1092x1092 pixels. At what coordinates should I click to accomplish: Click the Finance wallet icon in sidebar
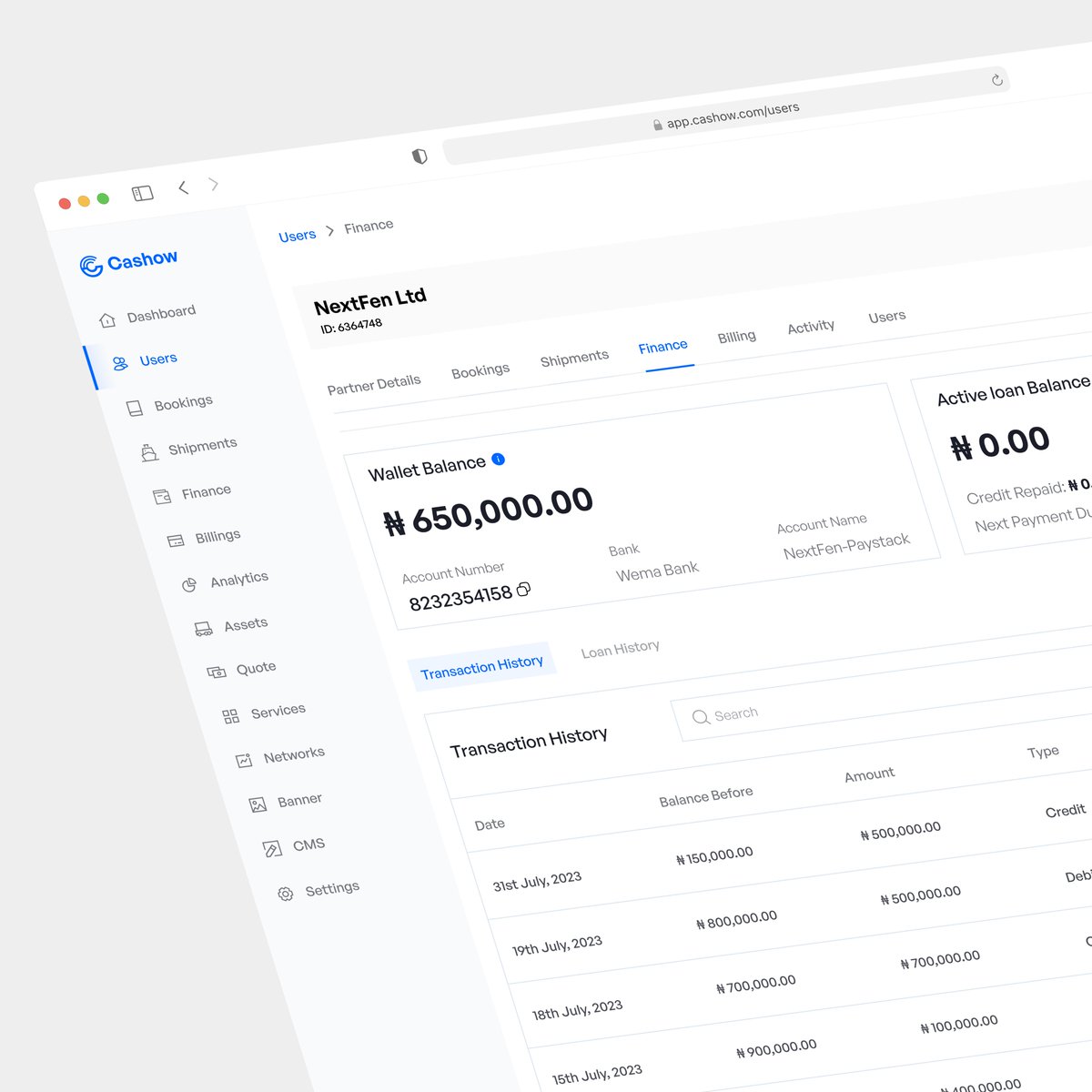pos(162,497)
